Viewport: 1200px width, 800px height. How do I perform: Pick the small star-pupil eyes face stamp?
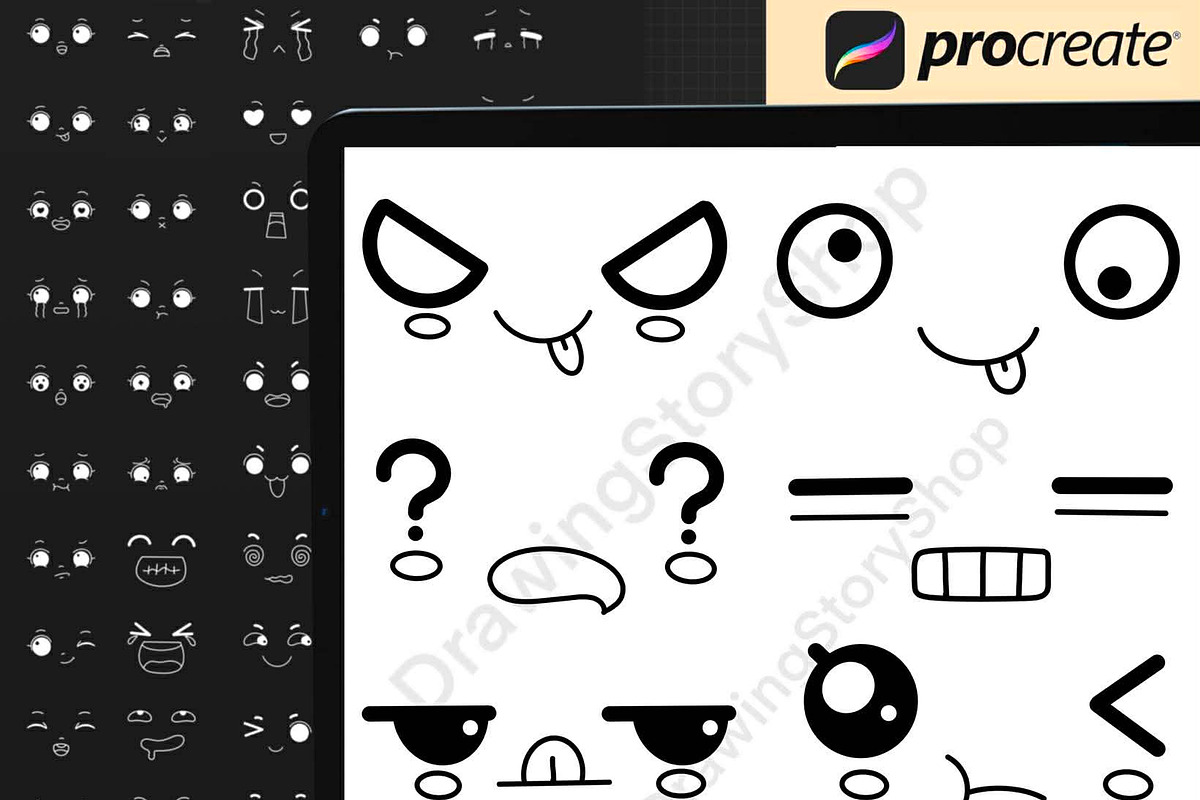click(x=162, y=386)
